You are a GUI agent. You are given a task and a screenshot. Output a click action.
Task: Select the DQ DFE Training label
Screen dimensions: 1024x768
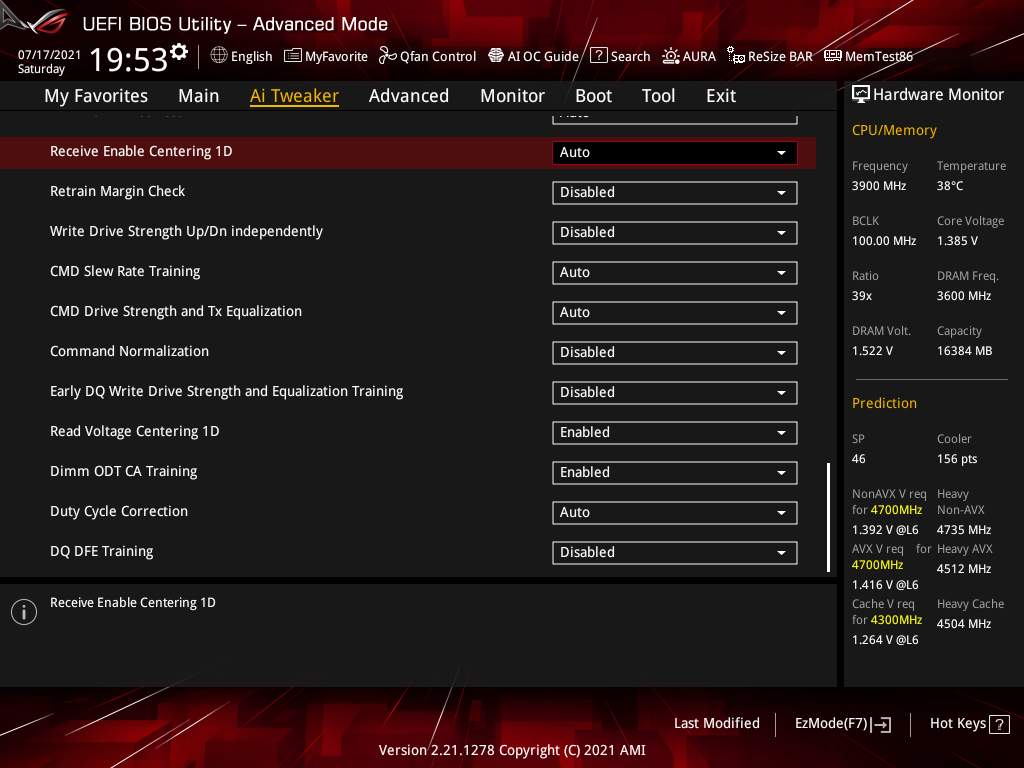coord(102,551)
